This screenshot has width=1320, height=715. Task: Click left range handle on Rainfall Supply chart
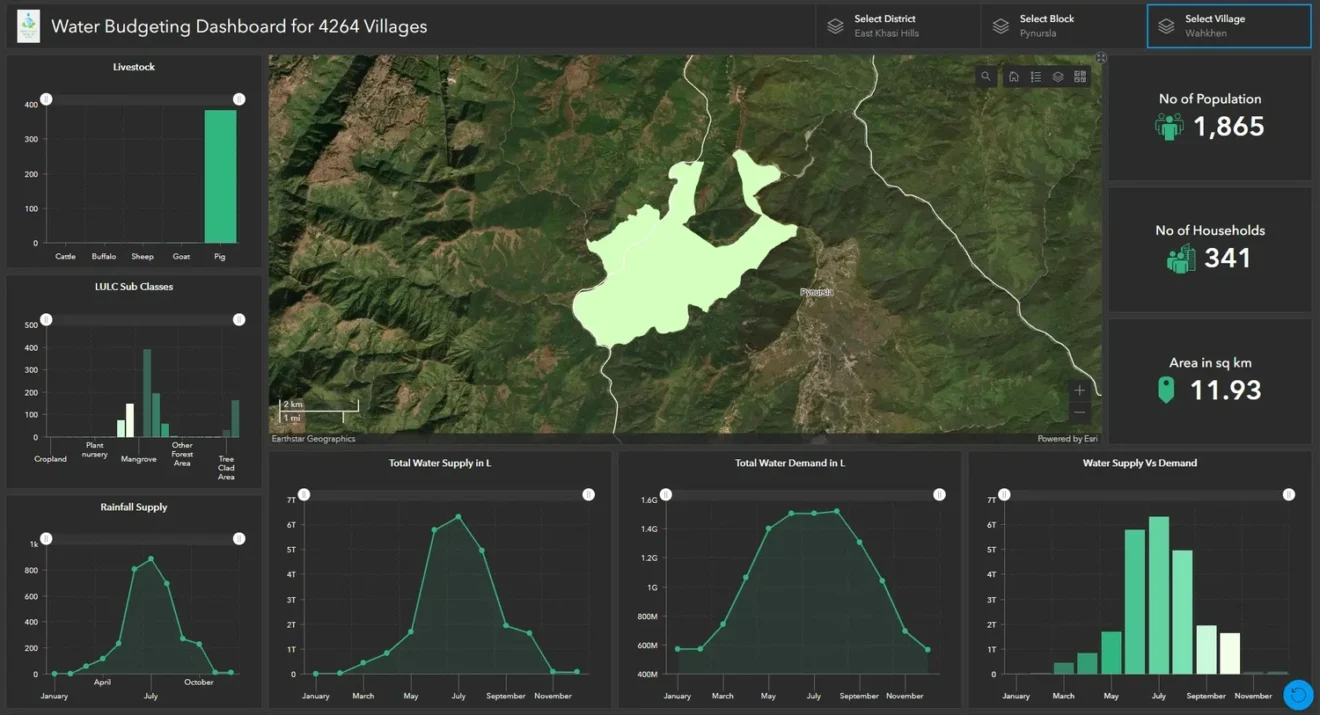46,539
